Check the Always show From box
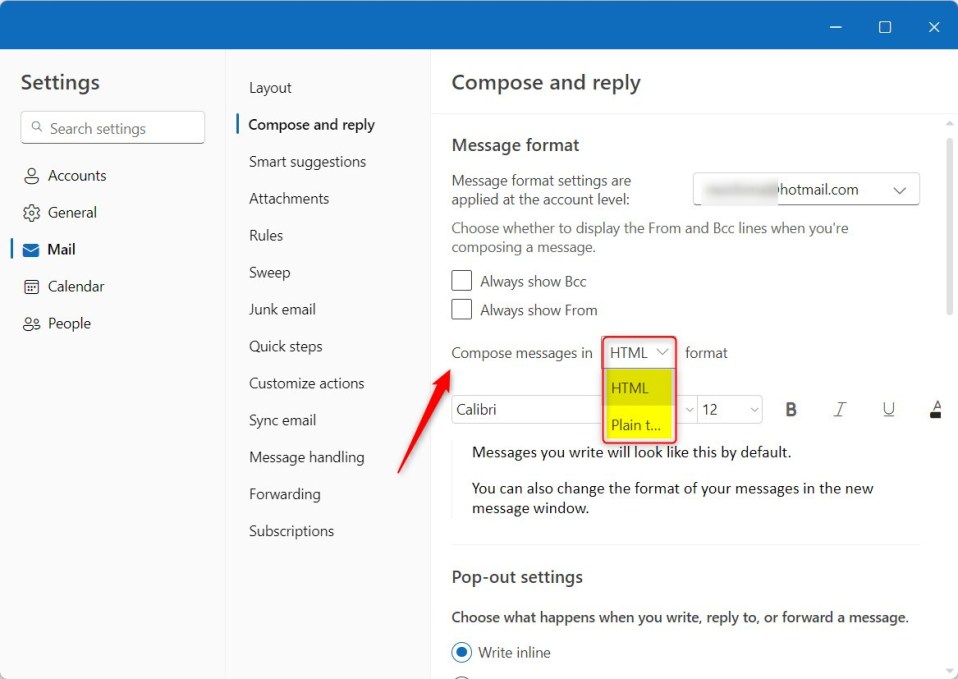 pos(461,309)
